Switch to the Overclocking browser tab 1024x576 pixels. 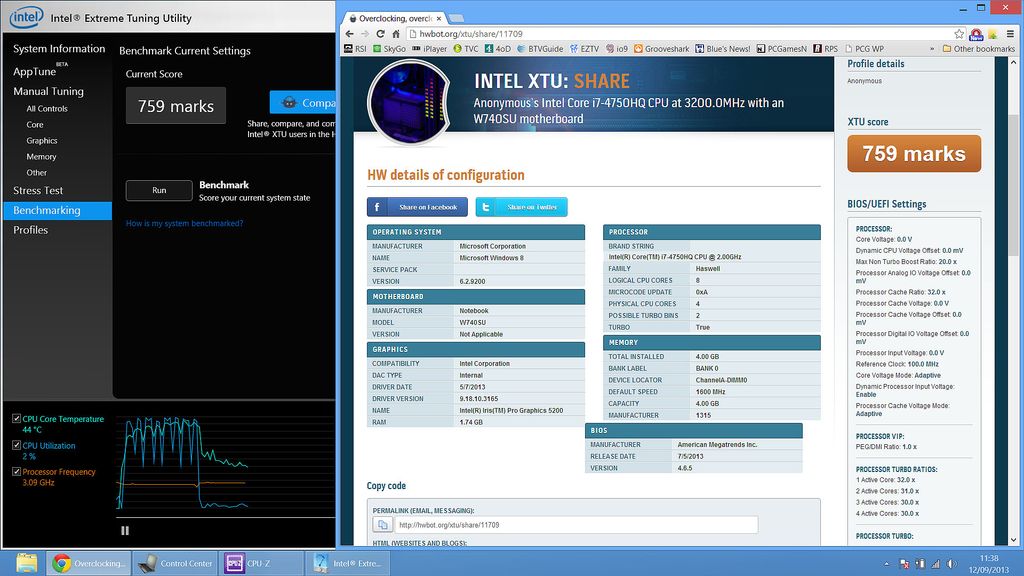pyautogui.click(x=390, y=17)
